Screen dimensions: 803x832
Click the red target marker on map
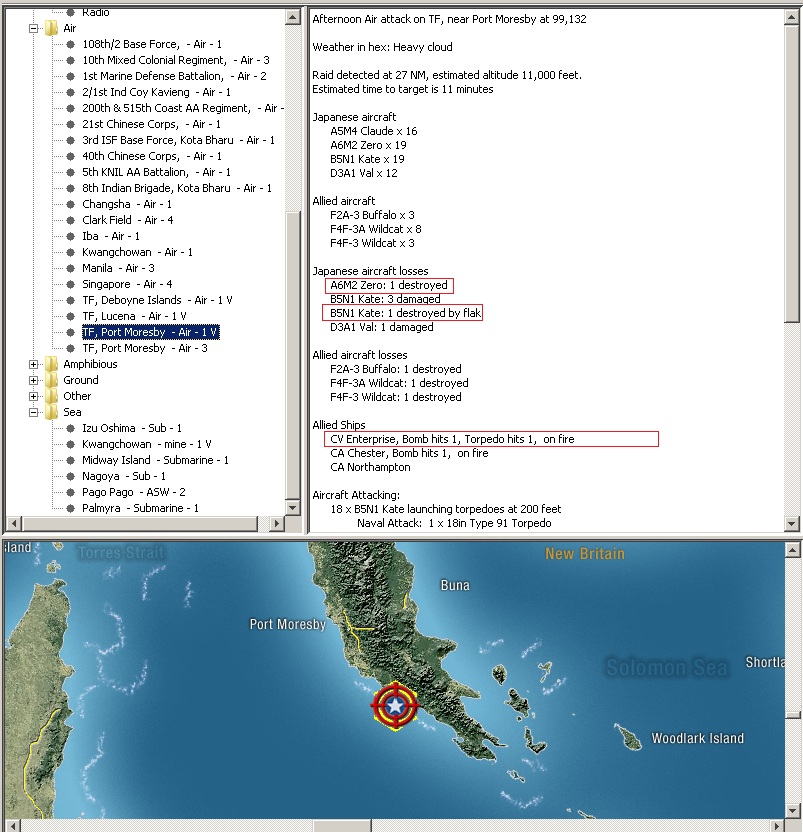click(x=395, y=706)
